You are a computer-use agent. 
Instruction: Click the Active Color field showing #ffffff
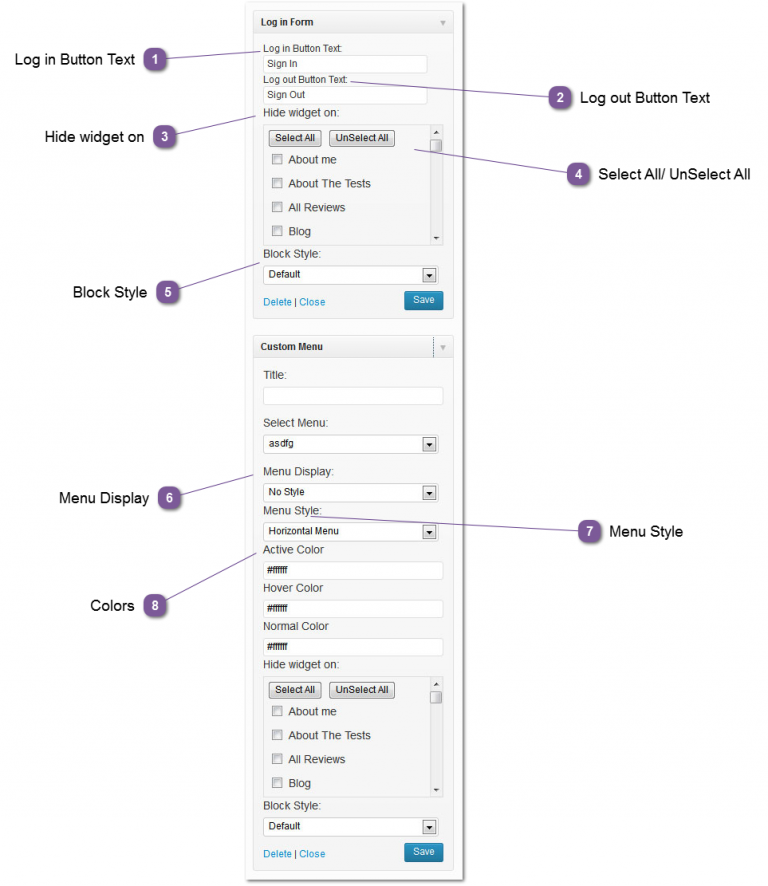click(x=352, y=570)
